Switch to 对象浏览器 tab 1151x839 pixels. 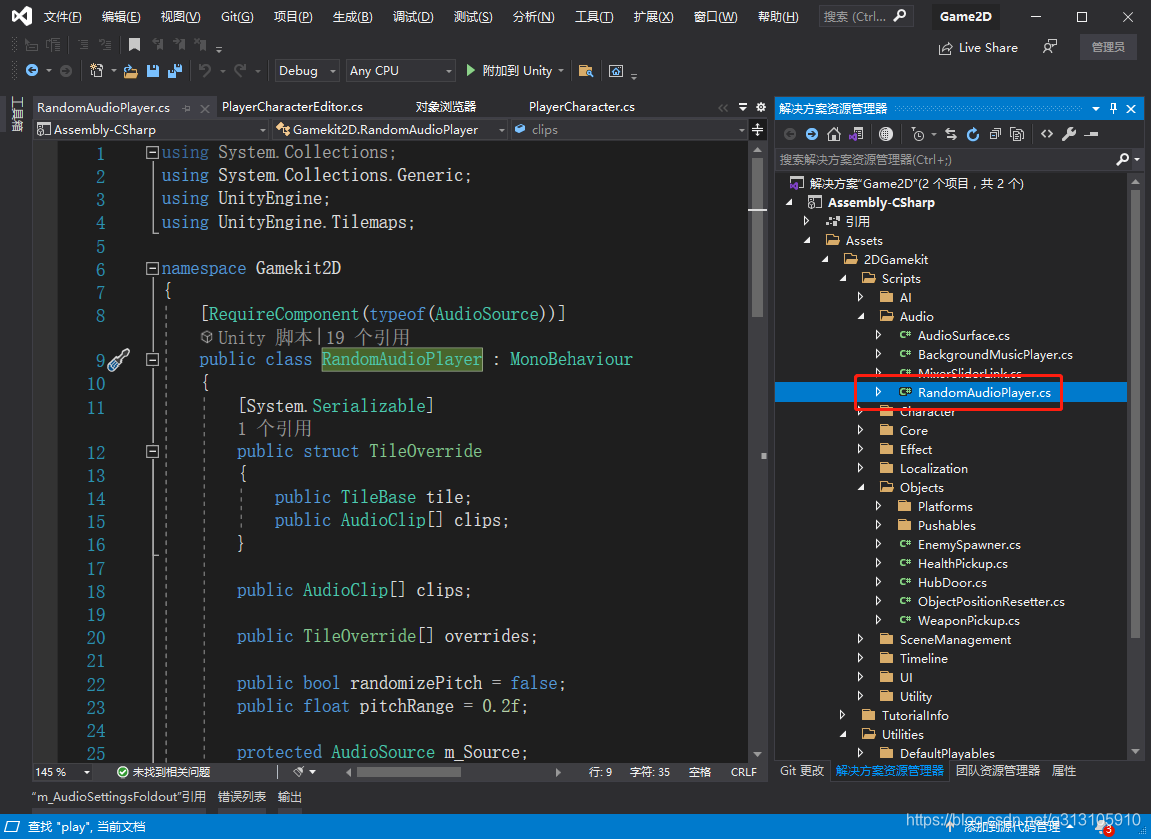pyautogui.click(x=446, y=107)
